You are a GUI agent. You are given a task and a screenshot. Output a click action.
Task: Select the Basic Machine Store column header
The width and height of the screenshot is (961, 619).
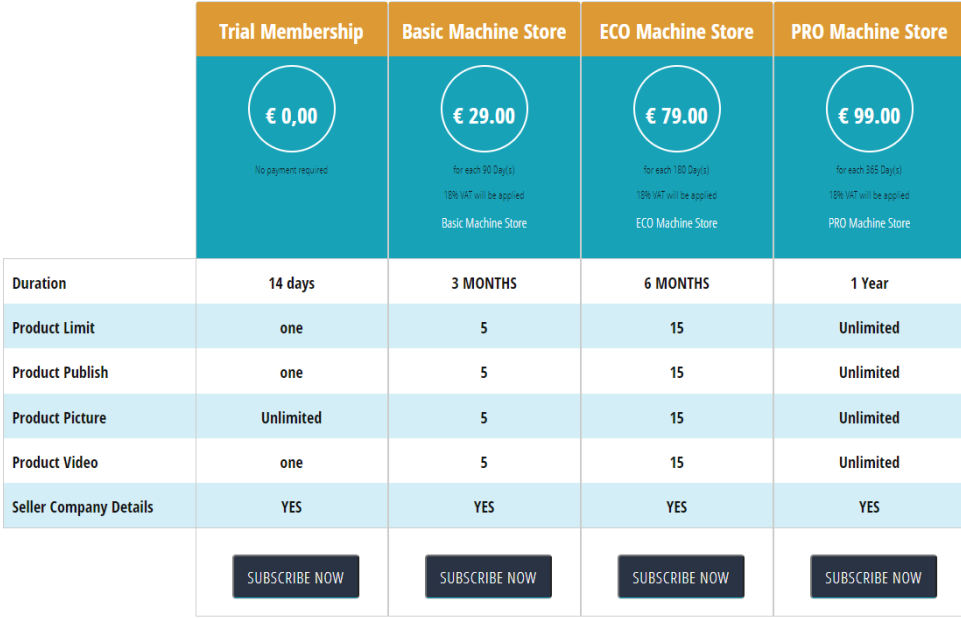tap(484, 31)
